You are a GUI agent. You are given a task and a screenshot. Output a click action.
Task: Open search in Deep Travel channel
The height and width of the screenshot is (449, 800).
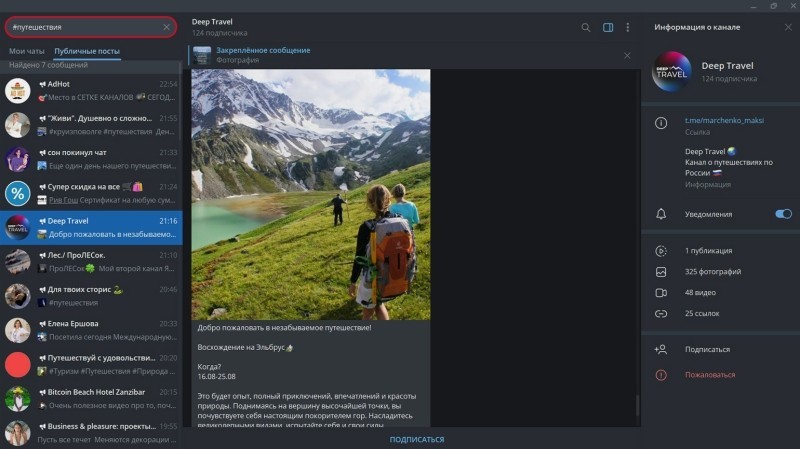(x=586, y=28)
